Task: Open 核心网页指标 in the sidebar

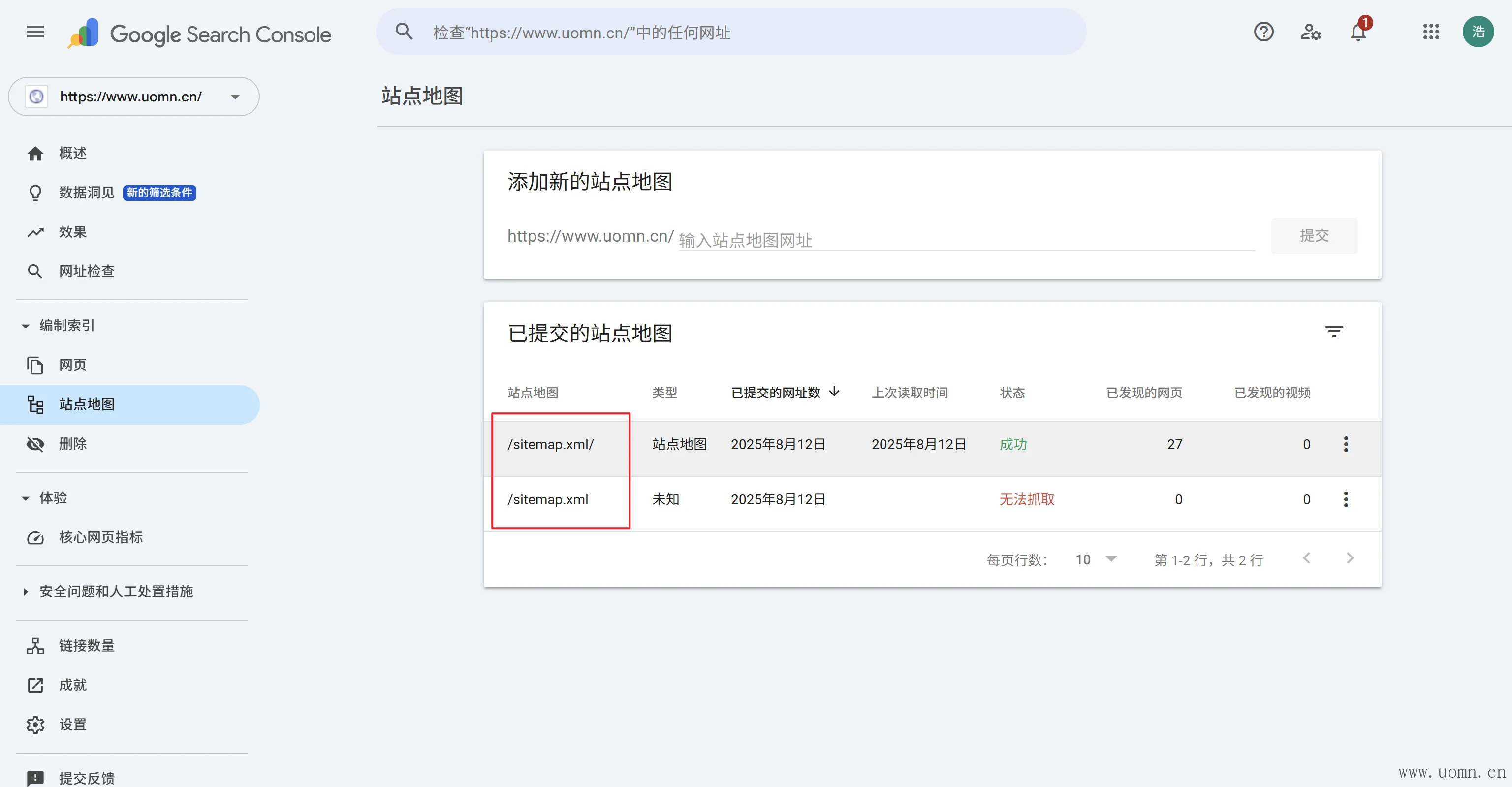Action: click(101, 537)
